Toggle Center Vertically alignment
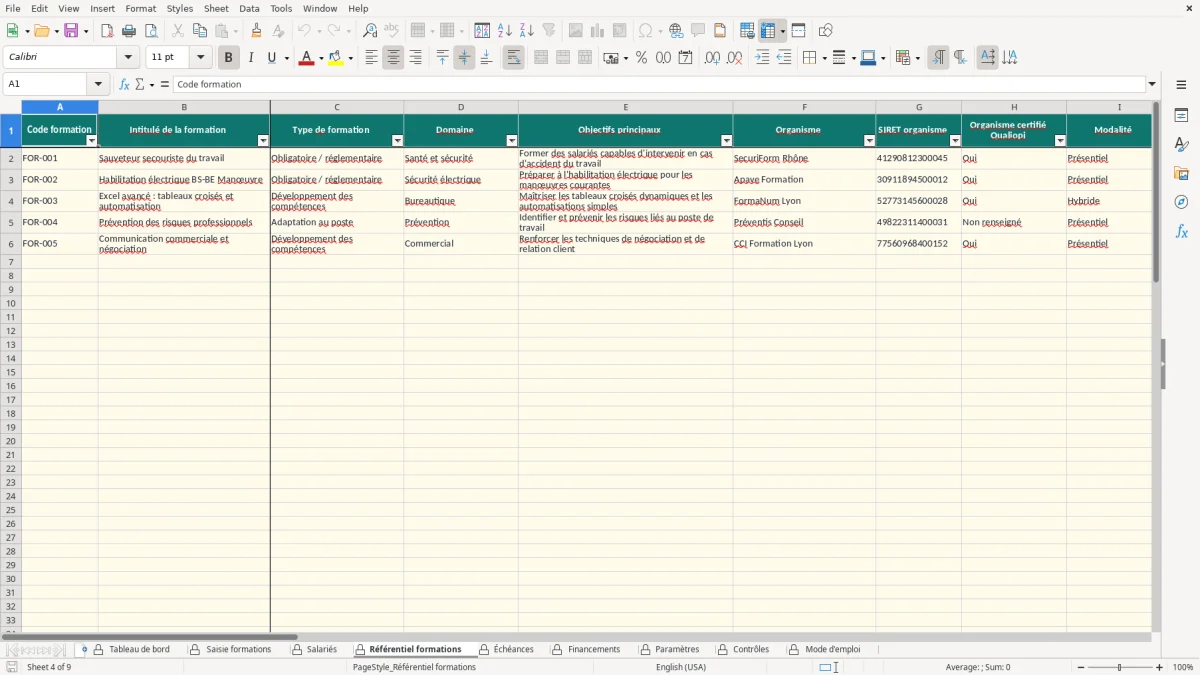Screen dimensions: 1200x675 464,58
